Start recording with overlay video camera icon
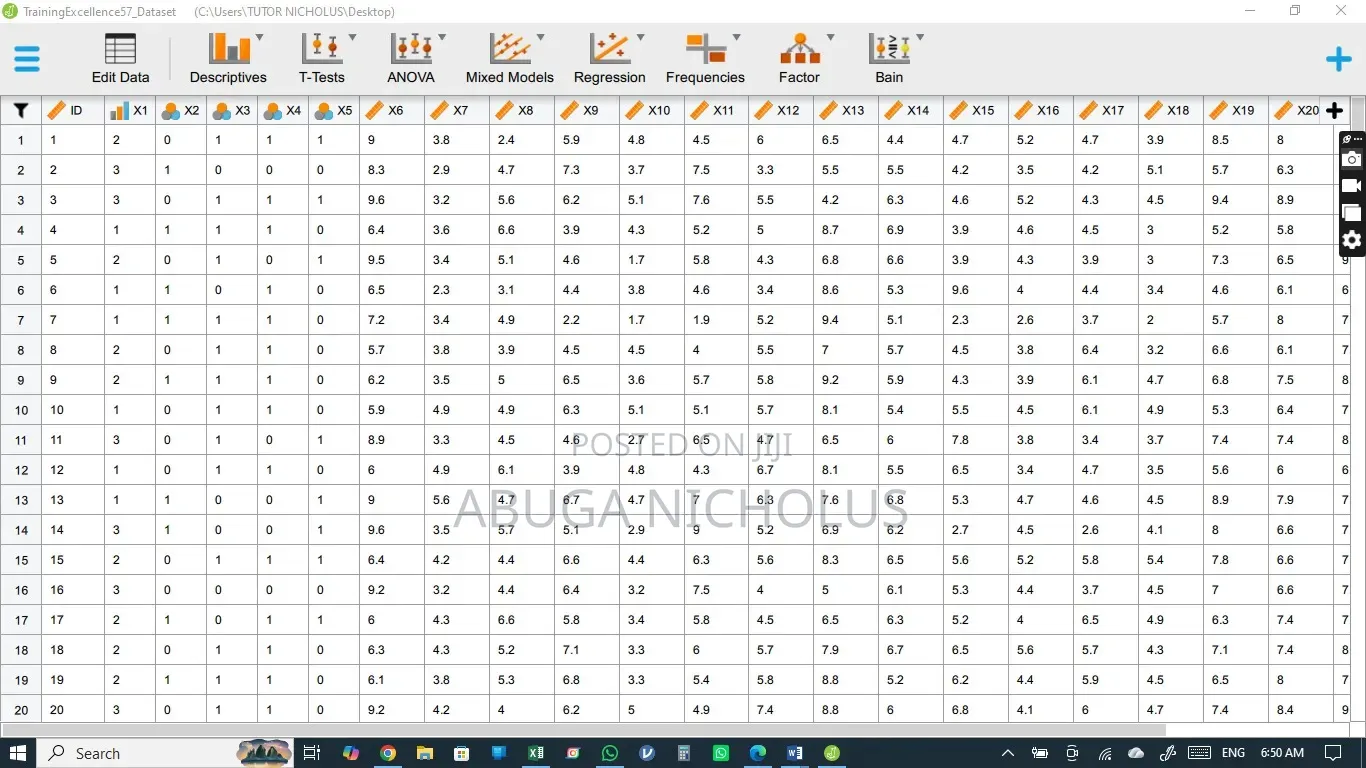The height and width of the screenshot is (768, 1366). 1352,186
